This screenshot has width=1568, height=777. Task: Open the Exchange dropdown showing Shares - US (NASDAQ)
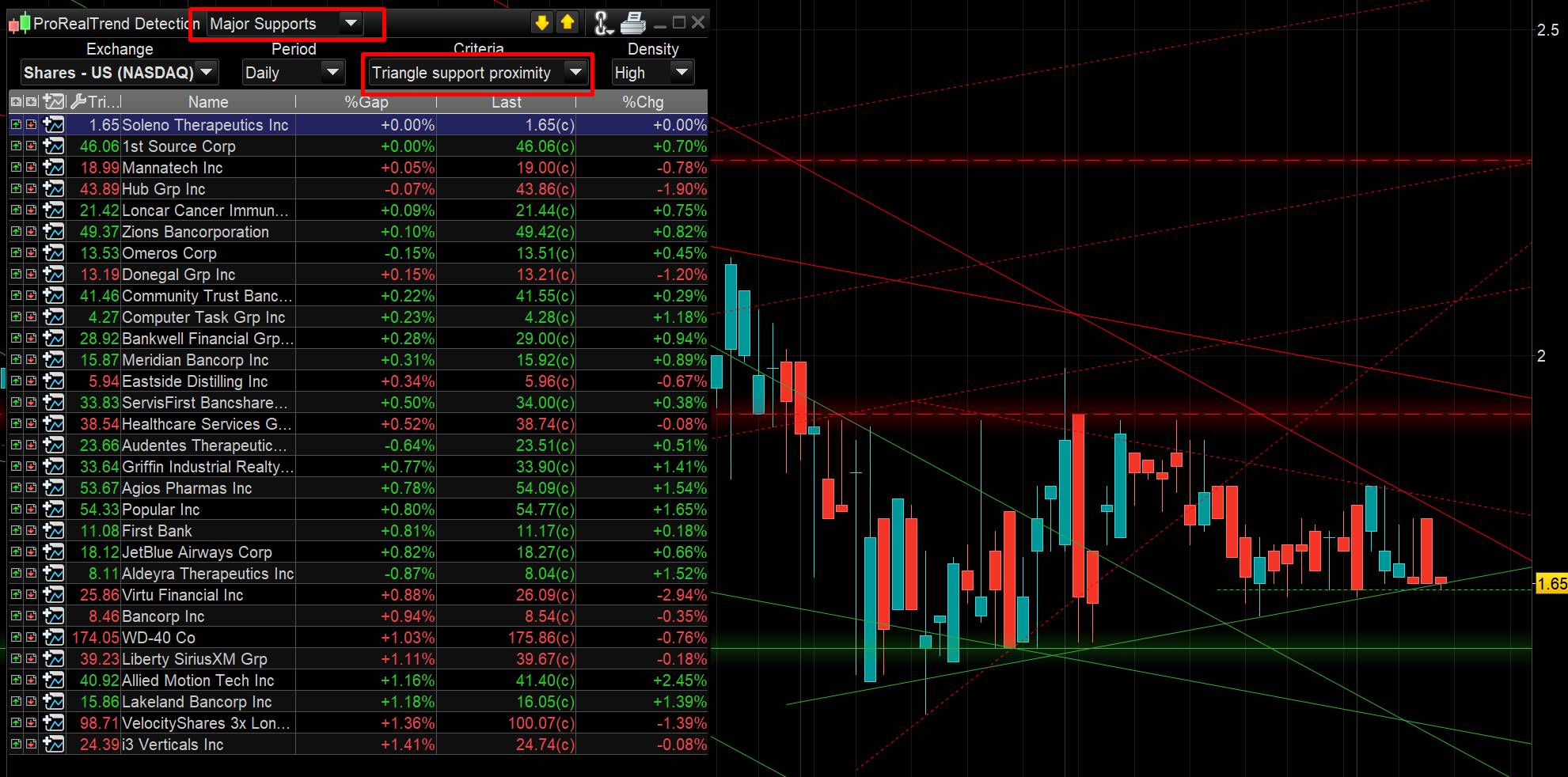pyautogui.click(x=120, y=73)
